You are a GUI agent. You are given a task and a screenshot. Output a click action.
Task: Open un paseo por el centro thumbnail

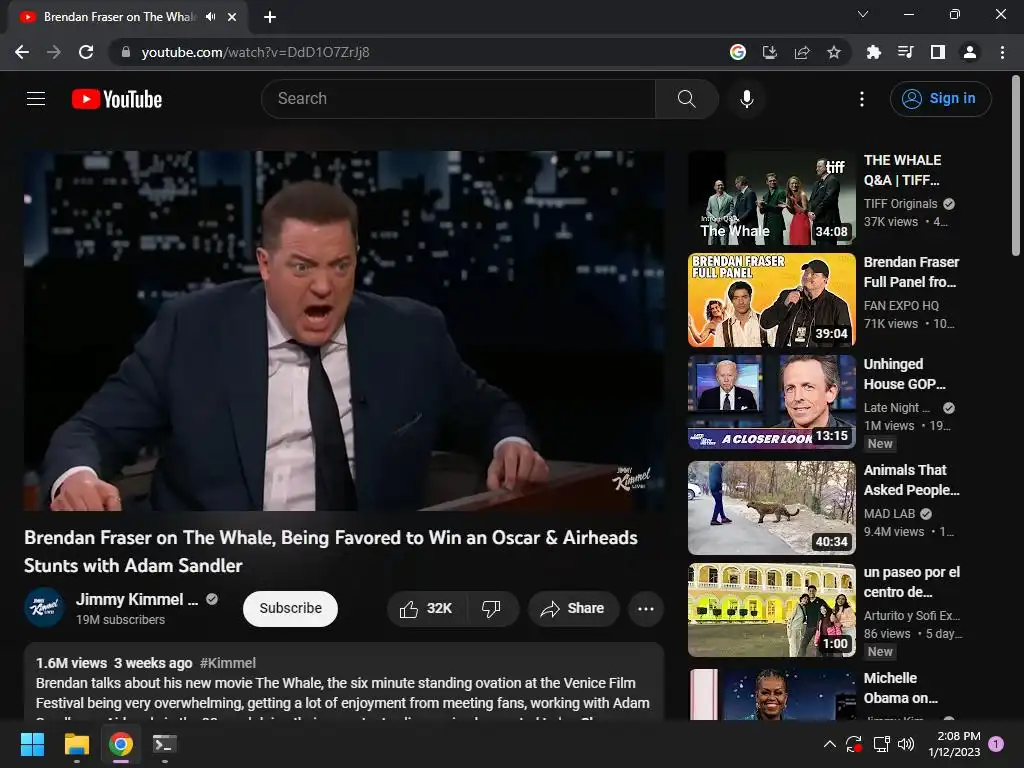771,609
